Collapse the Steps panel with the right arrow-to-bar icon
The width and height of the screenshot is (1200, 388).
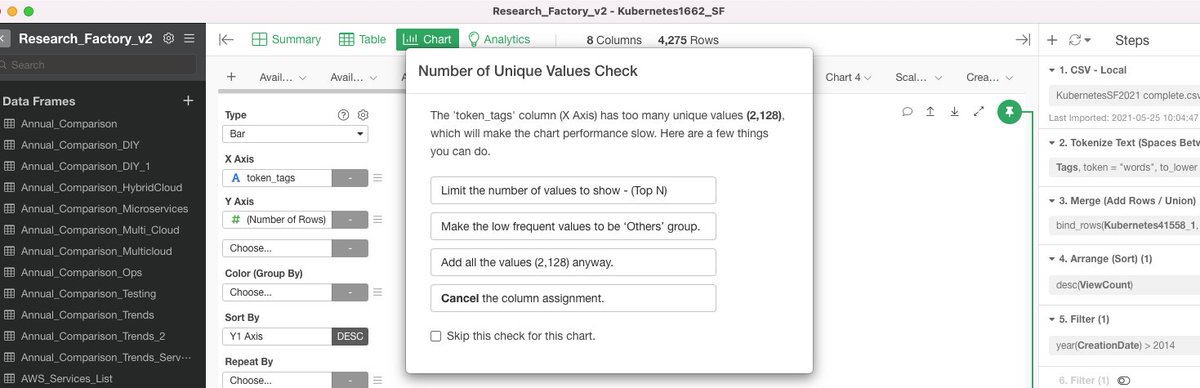(1022, 40)
